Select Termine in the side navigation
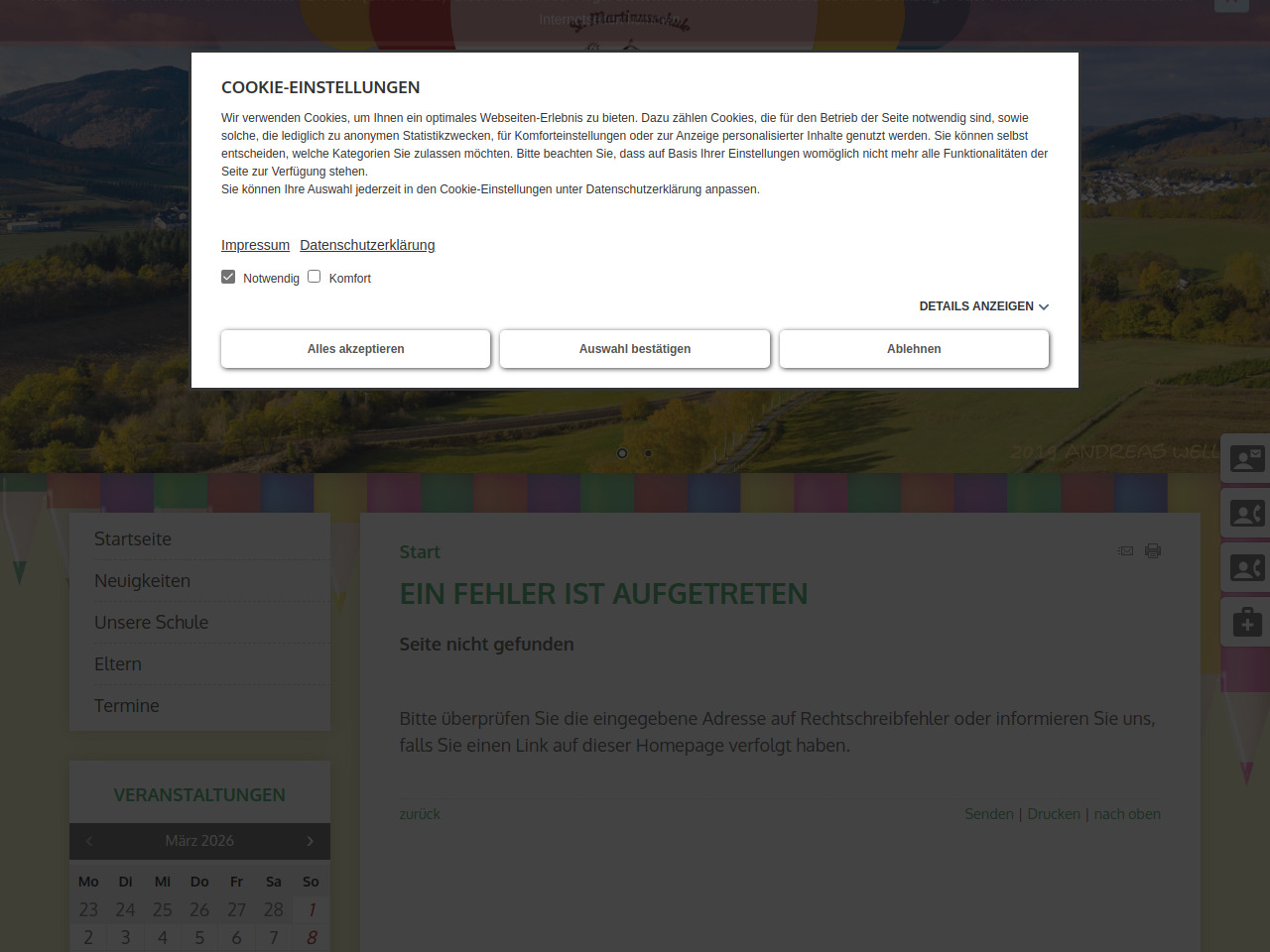Screen dimensions: 1270x952 pos(126,706)
